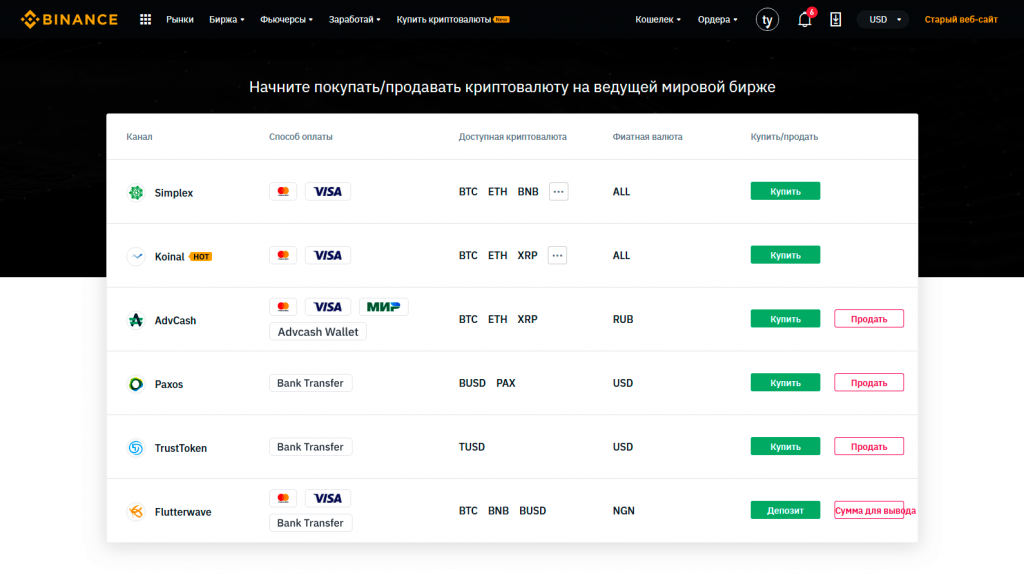The image size is (1024, 575).
Task: Open the user profile avatar 'ty'
Action: pyautogui.click(x=767, y=19)
